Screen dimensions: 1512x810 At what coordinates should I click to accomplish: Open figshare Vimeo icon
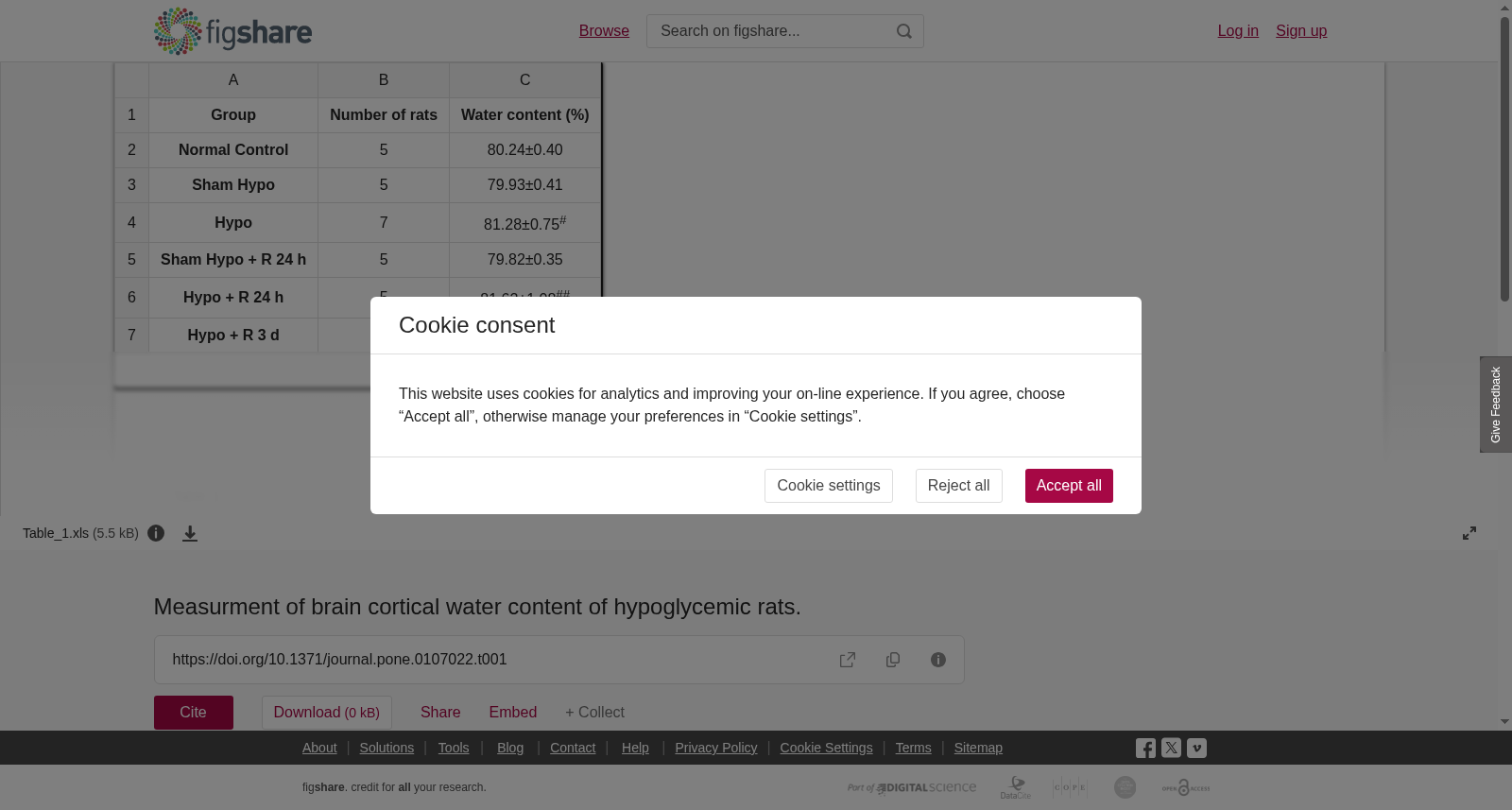pyautogui.click(x=1196, y=748)
